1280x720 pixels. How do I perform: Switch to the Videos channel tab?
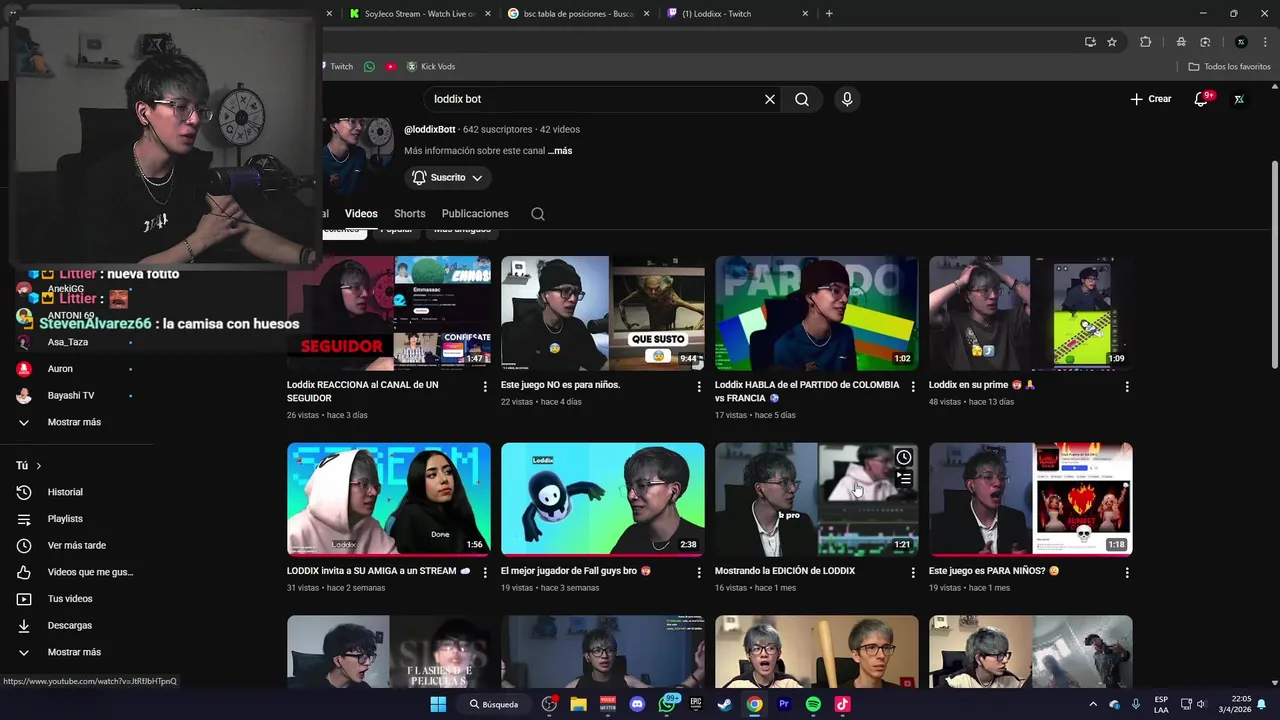tap(361, 214)
